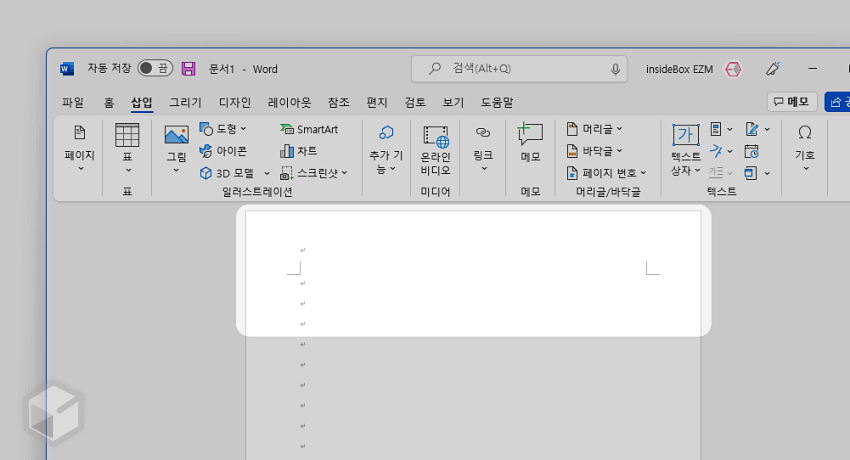This screenshot has height=460, width=850.
Task: Click the 아이콘 icons button
Action: point(223,151)
